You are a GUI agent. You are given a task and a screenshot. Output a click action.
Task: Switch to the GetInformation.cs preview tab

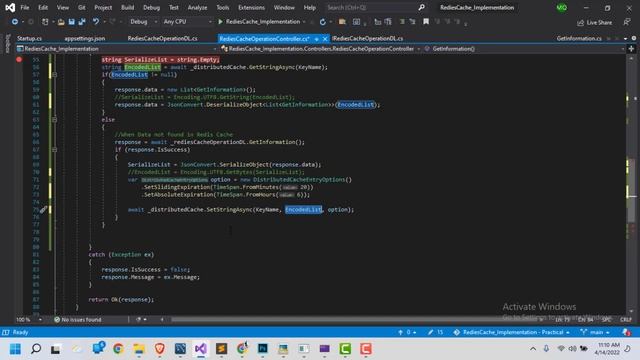[579, 38]
